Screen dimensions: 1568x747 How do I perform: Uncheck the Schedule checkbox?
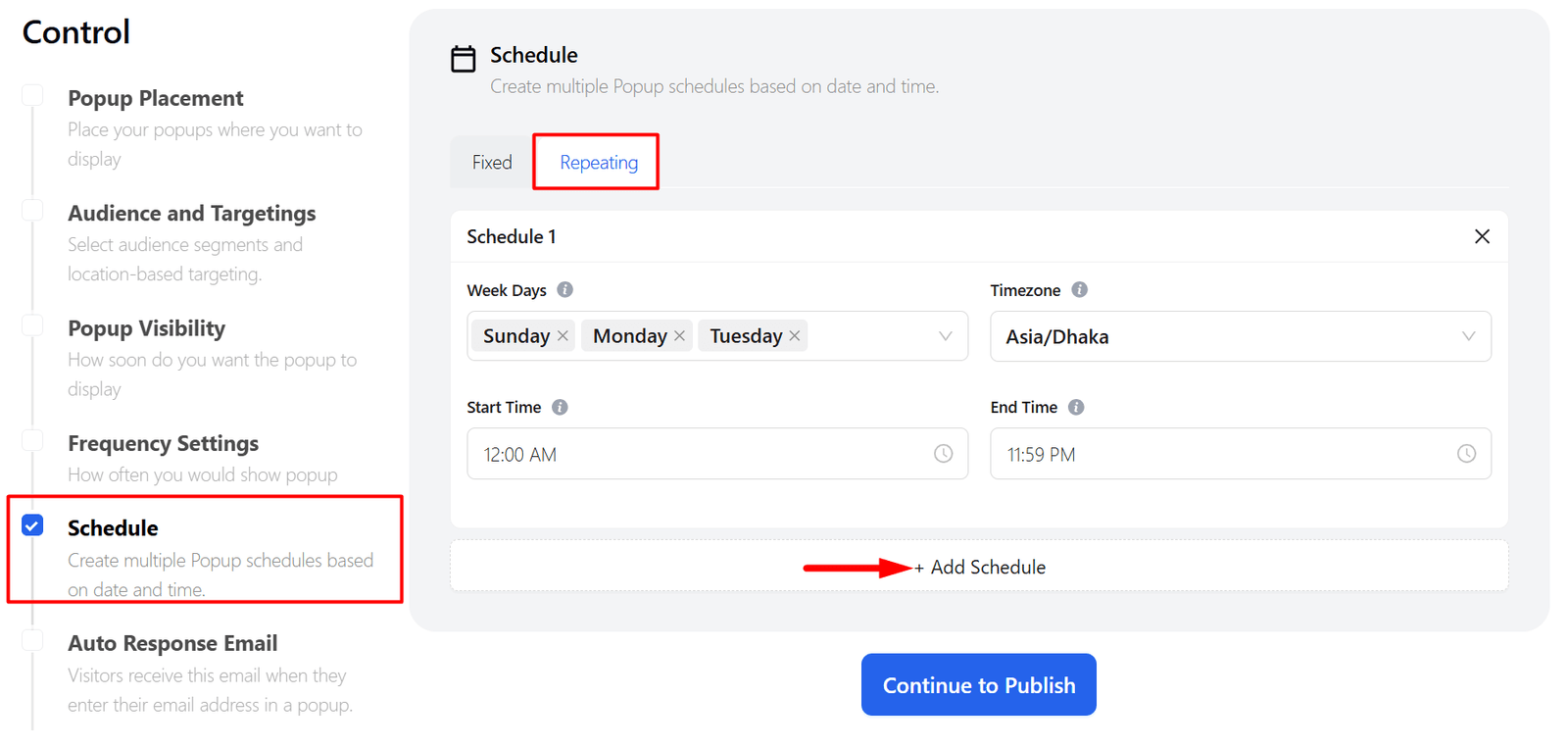(x=32, y=525)
